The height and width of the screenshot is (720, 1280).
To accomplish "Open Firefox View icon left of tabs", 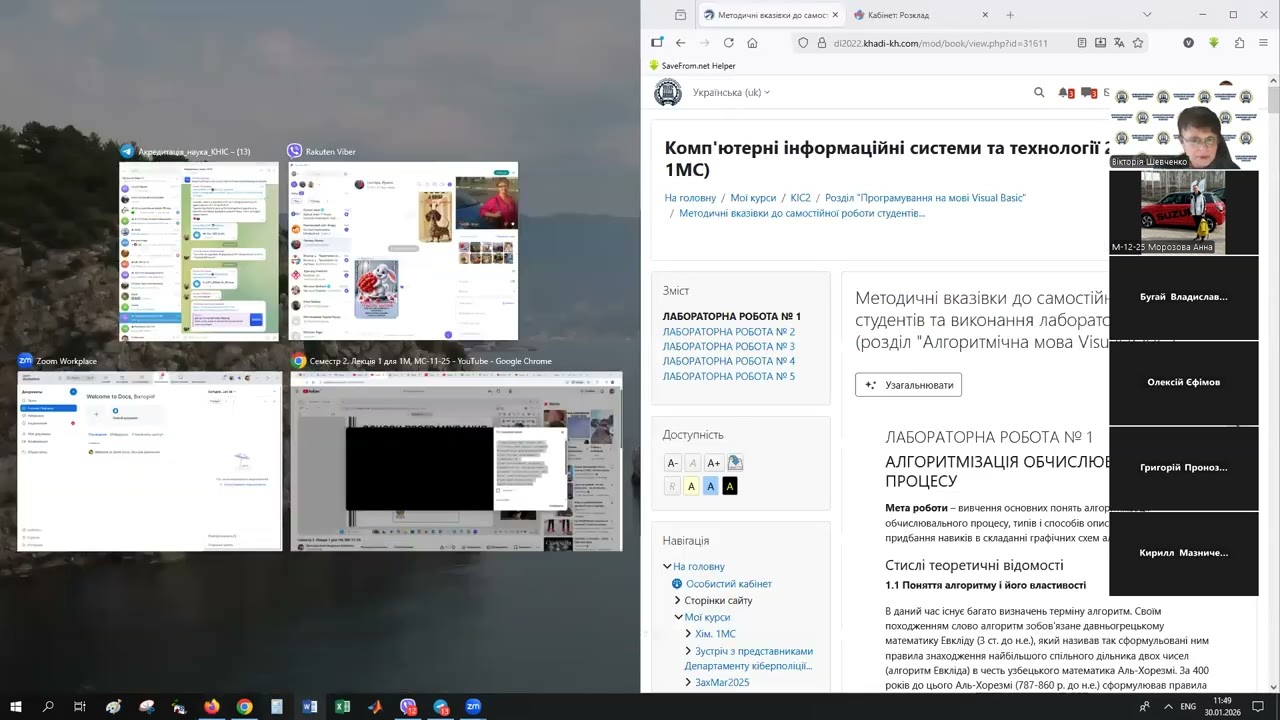I will [680, 15].
